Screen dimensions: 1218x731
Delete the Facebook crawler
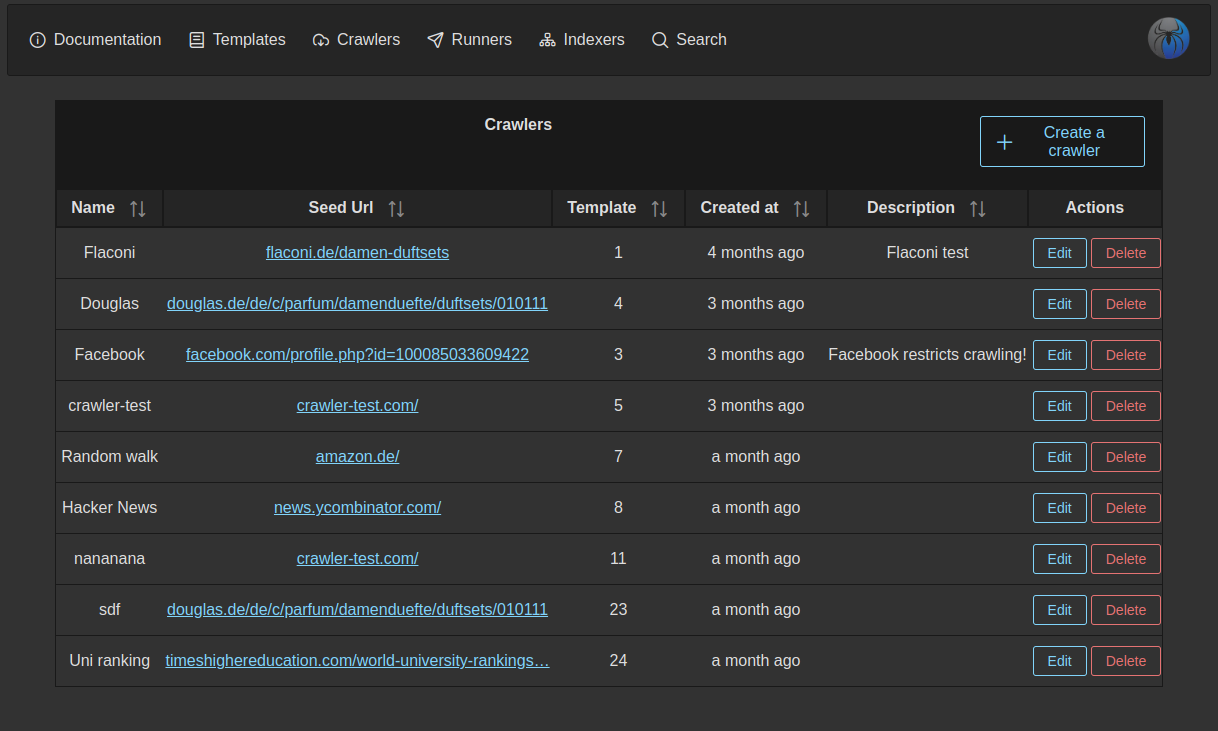(1126, 355)
